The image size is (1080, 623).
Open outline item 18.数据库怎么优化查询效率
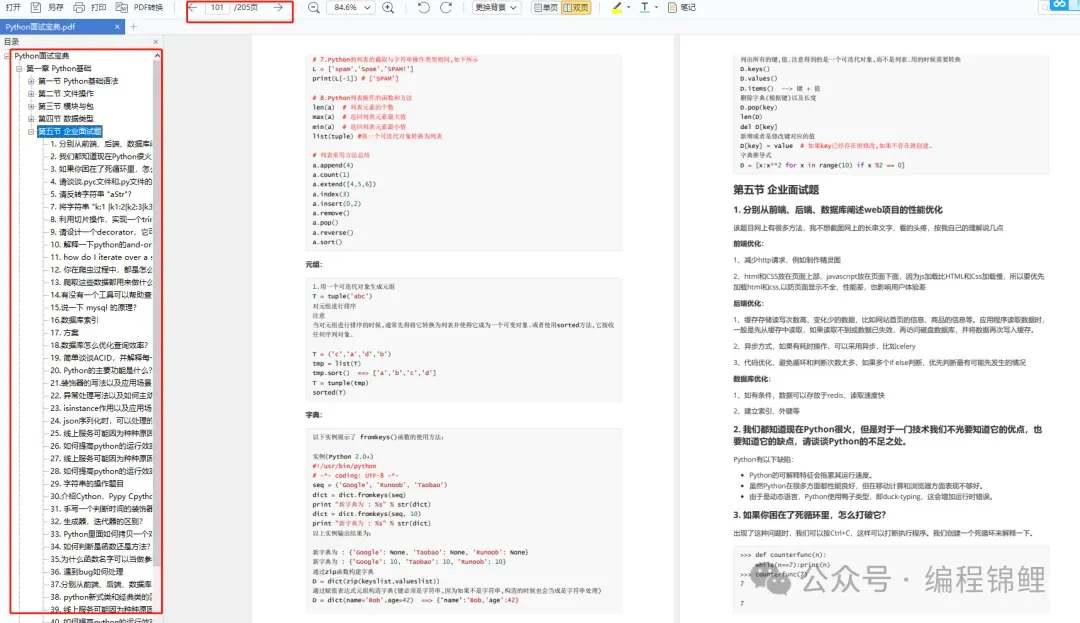point(99,345)
